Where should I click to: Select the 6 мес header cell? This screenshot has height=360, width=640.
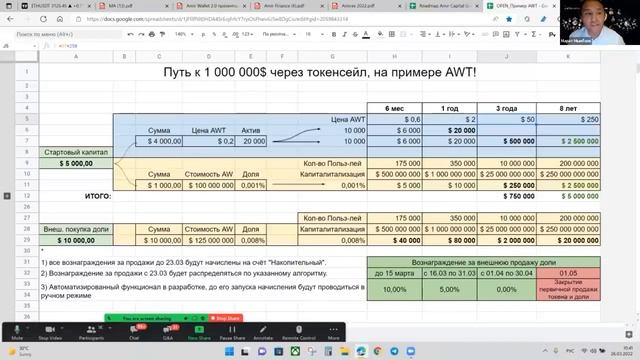pyautogui.click(x=394, y=108)
